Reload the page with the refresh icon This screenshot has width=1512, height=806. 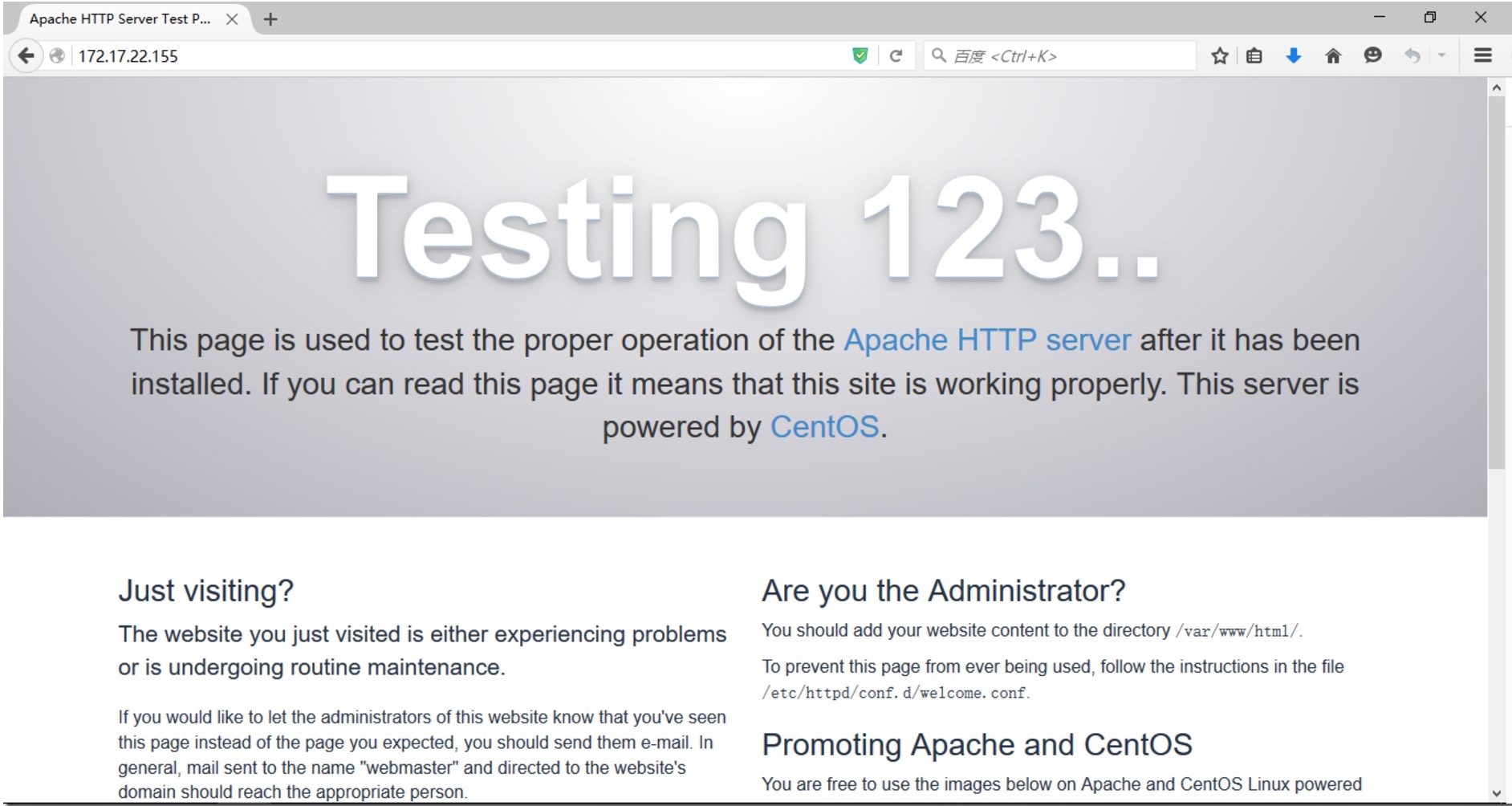[896, 55]
